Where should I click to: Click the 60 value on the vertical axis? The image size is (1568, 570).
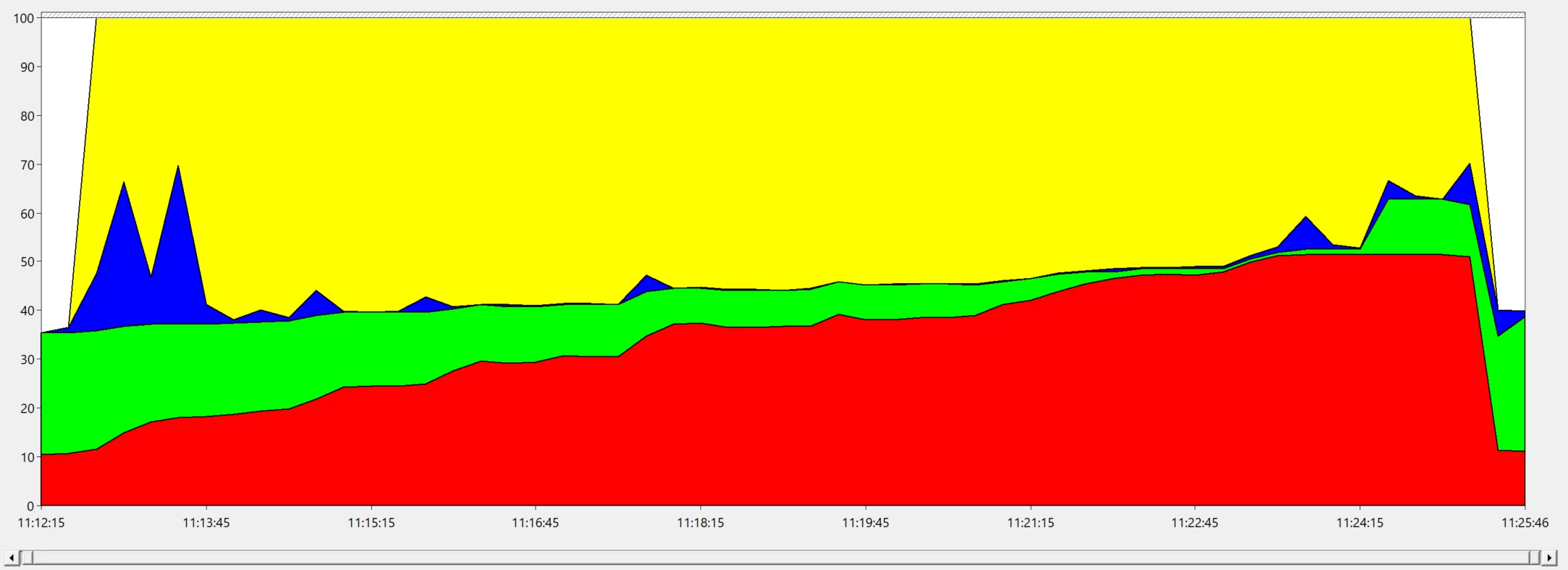pyautogui.click(x=28, y=214)
